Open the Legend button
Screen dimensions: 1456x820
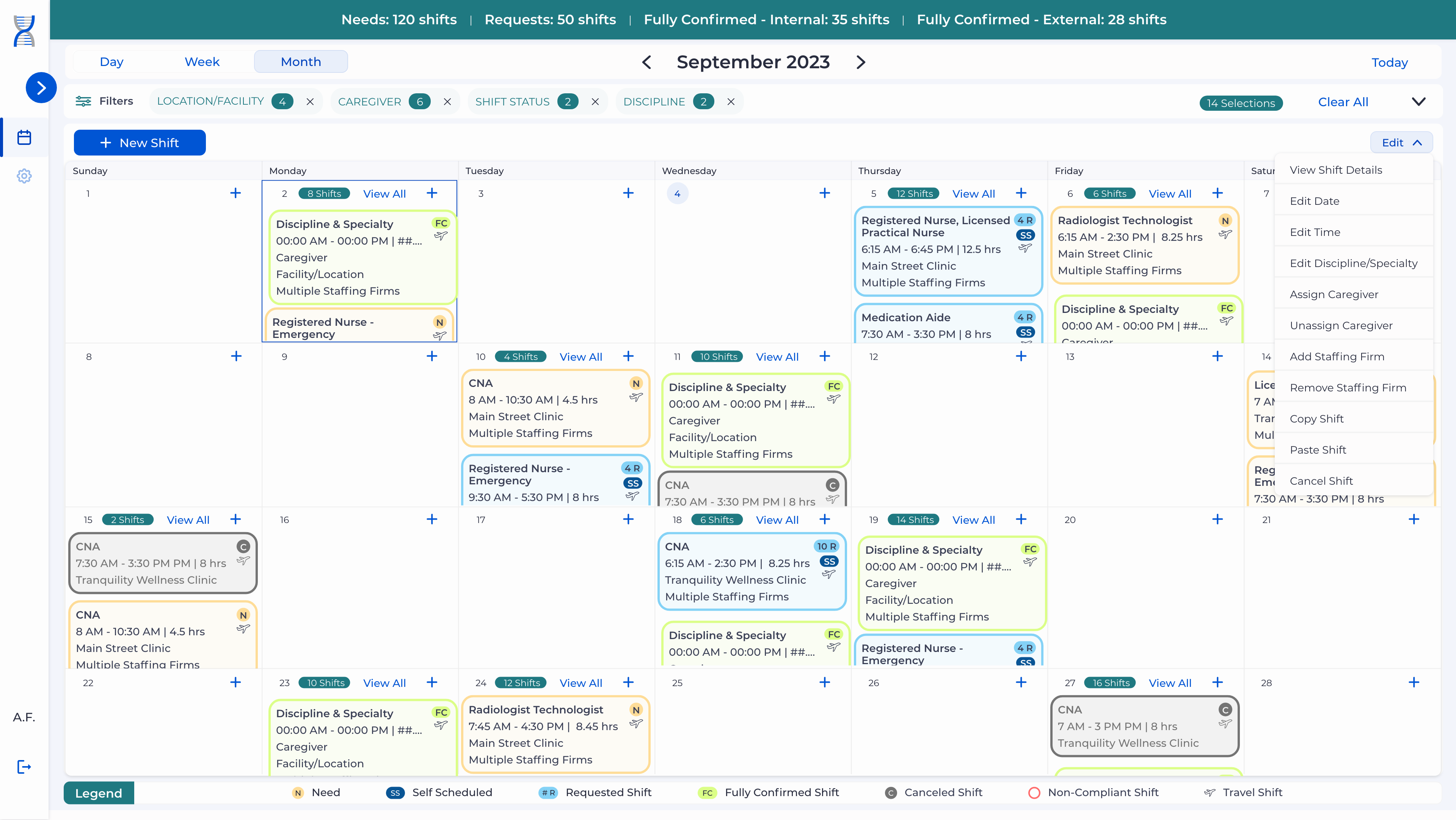(x=99, y=793)
